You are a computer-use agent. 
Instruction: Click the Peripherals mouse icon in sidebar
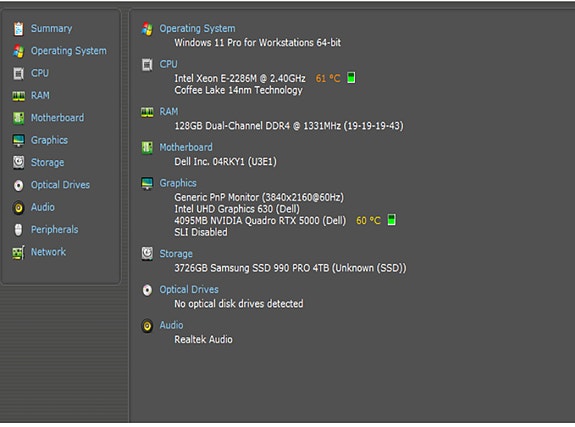(x=18, y=230)
